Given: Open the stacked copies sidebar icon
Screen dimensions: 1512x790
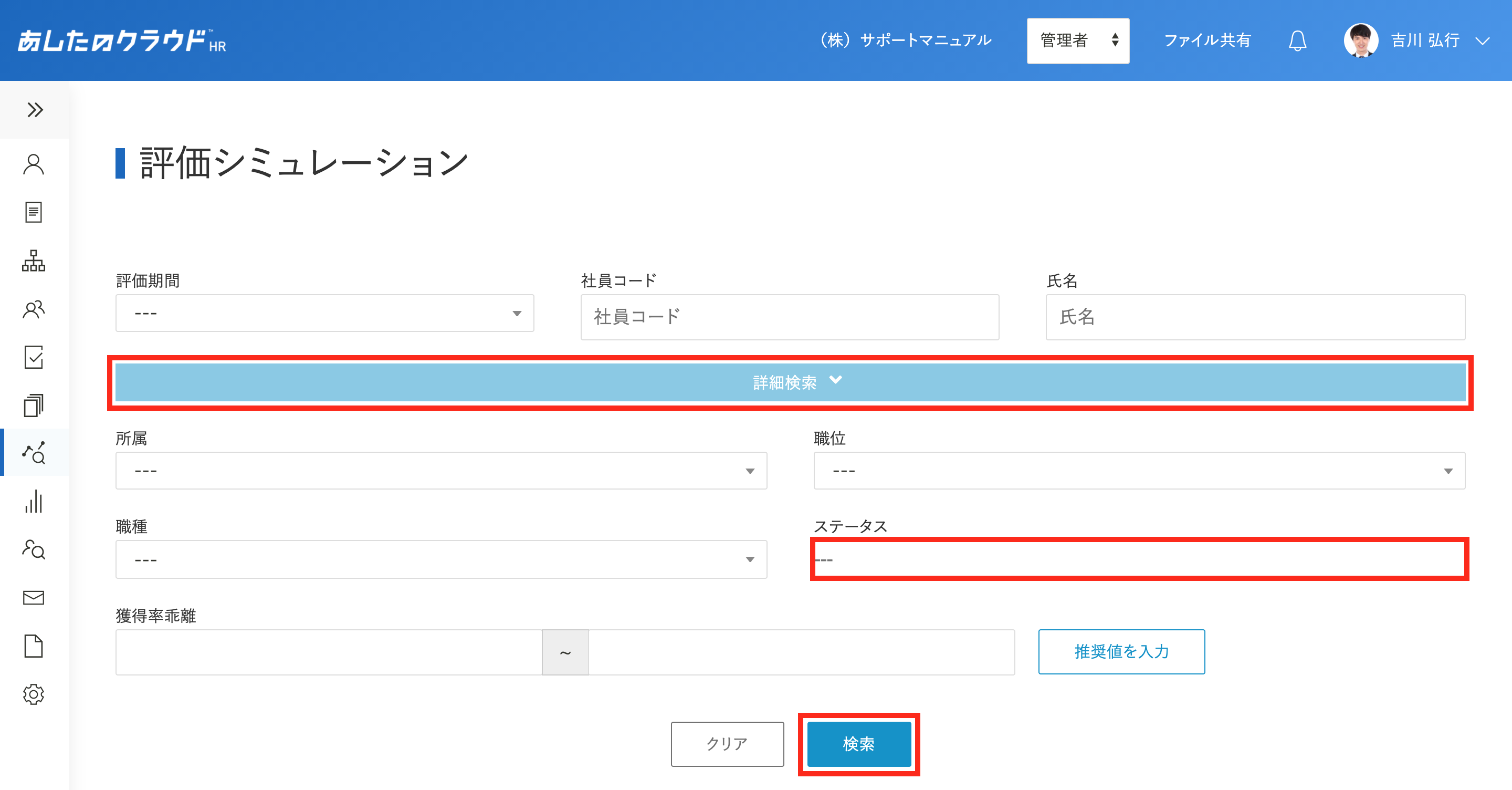Looking at the screenshot, I should (x=34, y=406).
